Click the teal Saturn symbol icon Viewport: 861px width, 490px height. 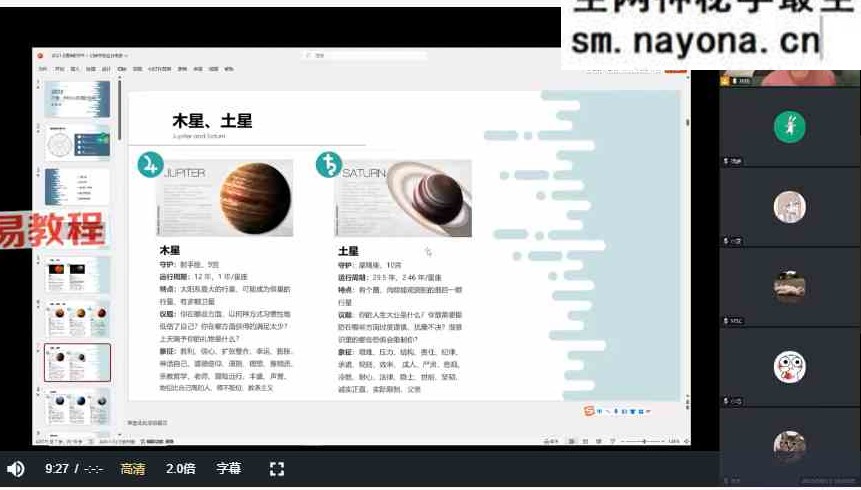pyautogui.click(x=329, y=164)
